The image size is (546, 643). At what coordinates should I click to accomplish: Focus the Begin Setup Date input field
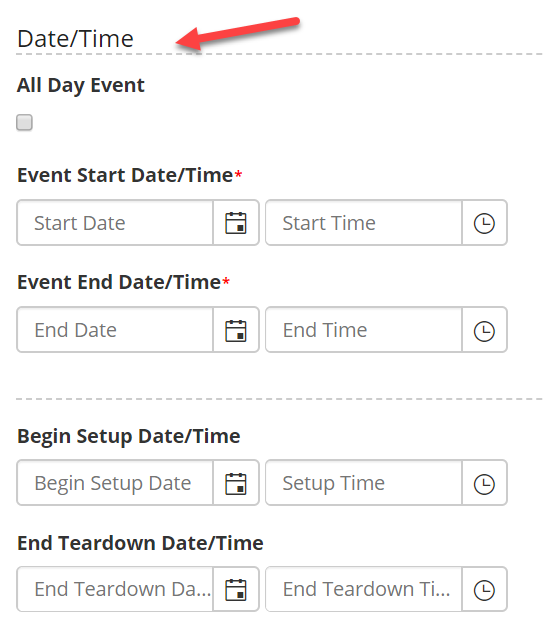coord(115,483)
